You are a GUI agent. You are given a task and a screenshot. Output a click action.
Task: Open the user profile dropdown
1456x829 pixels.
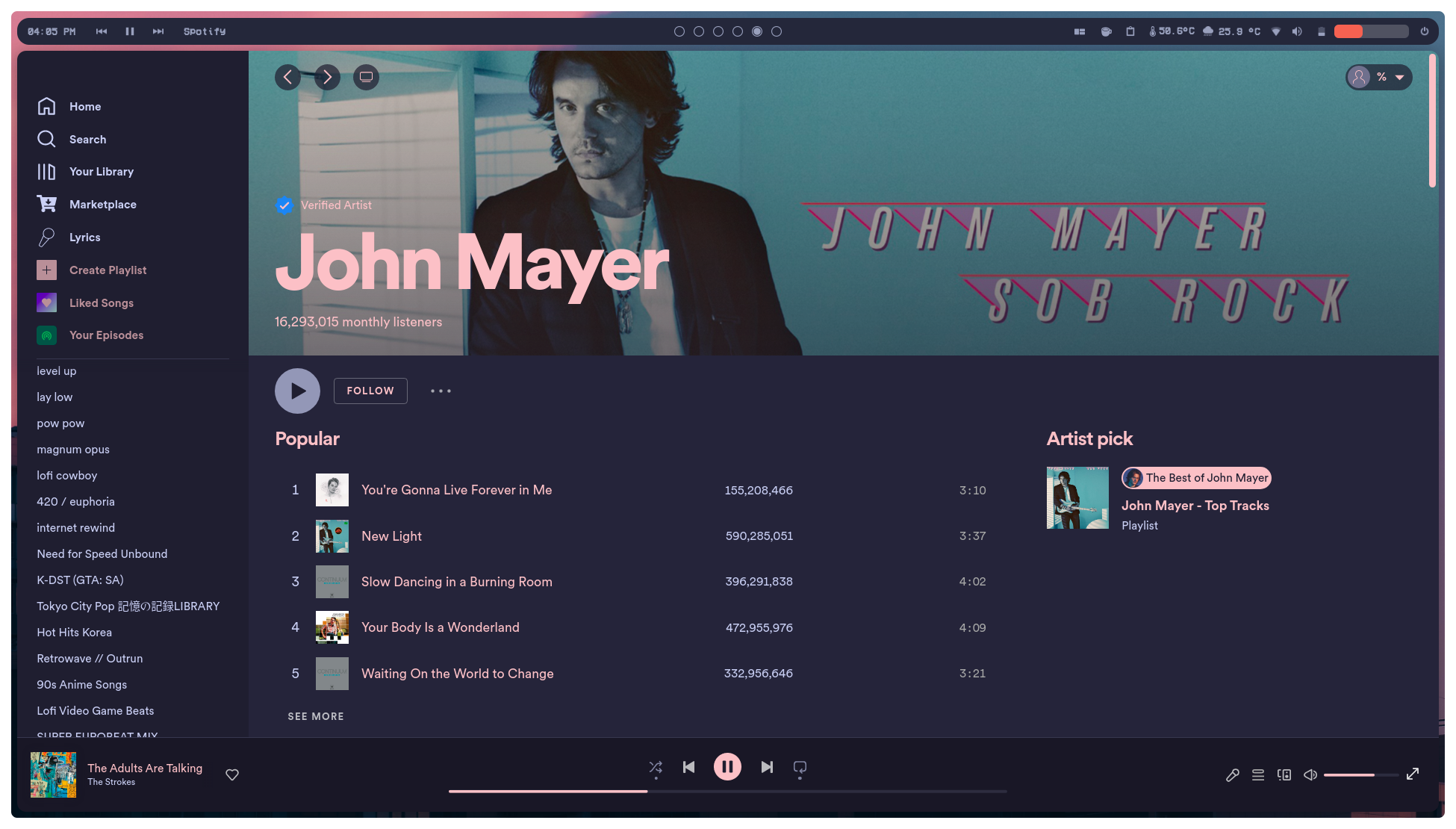coord(1378,77)
